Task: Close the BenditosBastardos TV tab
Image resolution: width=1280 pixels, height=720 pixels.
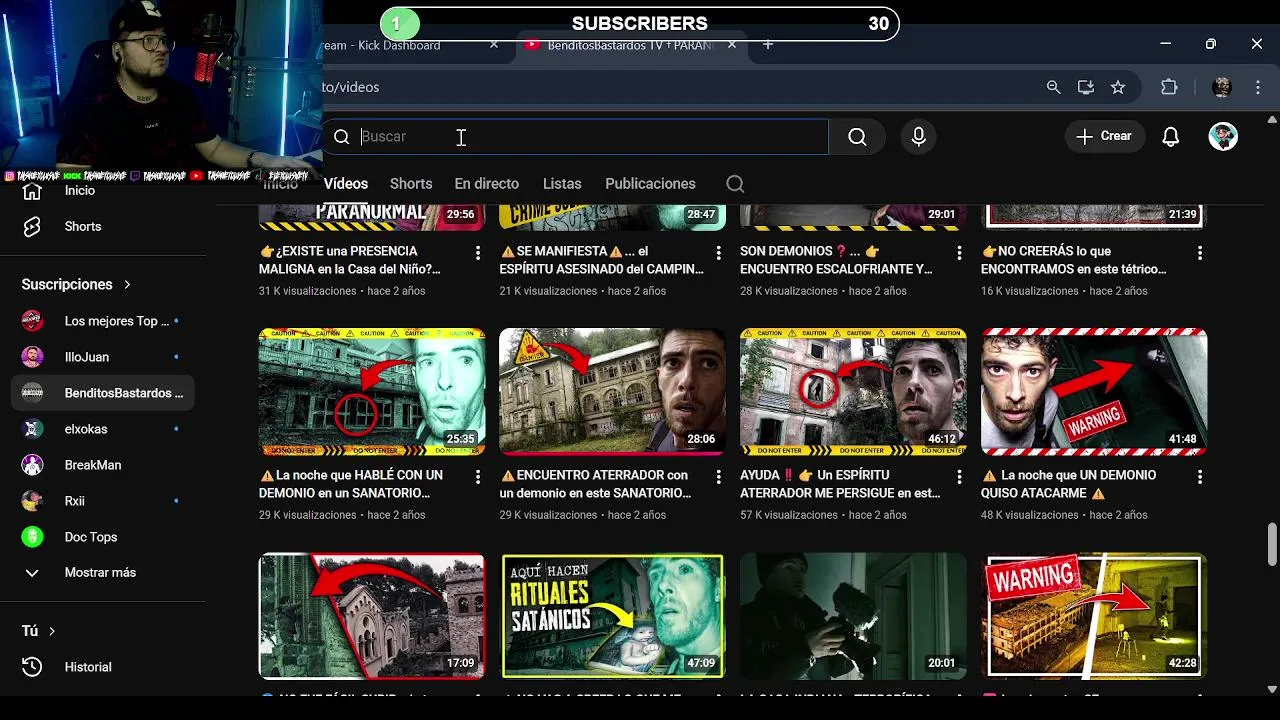Action: [732, 45]
